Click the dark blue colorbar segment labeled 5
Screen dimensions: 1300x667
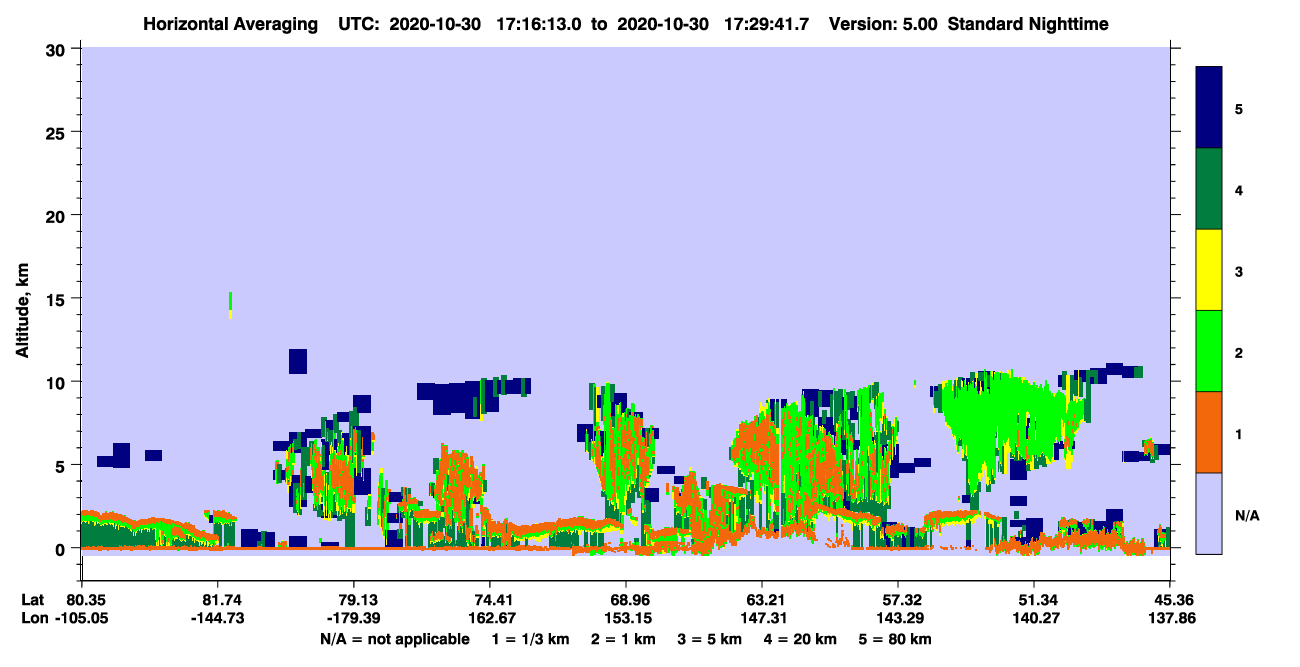(x=1209, y=108)
